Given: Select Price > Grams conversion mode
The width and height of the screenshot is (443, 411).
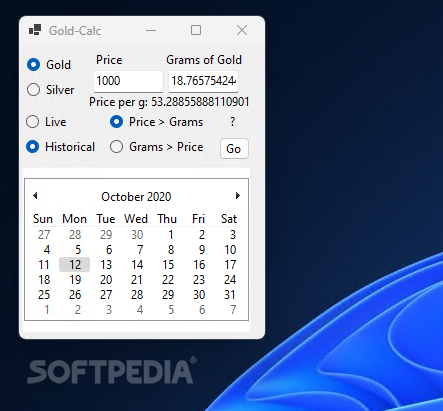Looking at the screenshot, I should click(156, 122).
